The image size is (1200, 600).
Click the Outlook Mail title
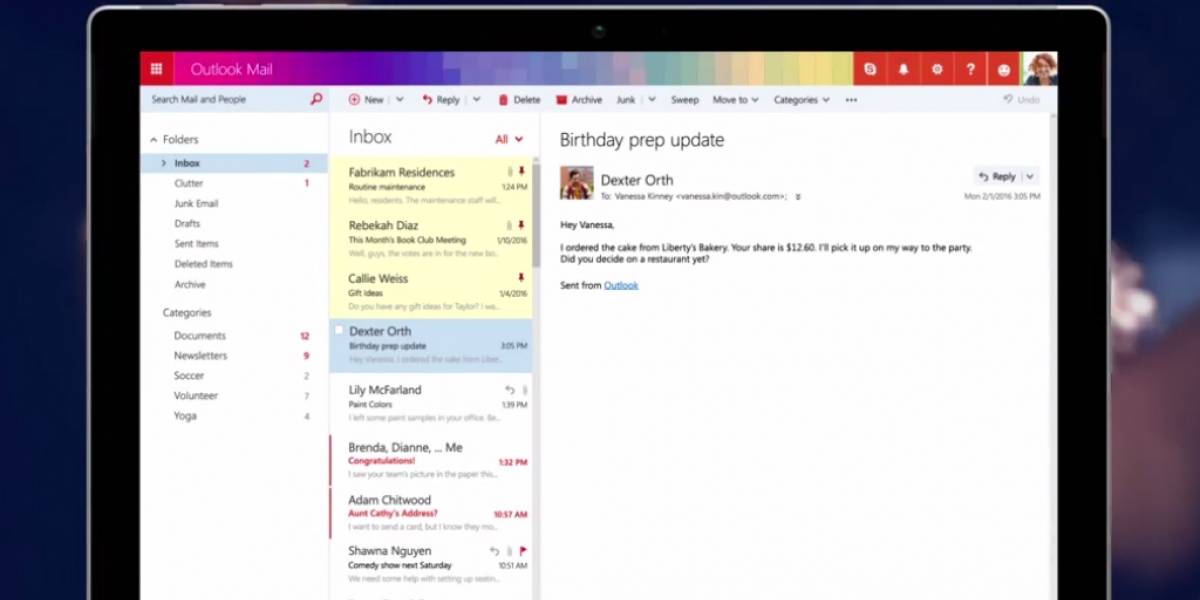[231, 70]
